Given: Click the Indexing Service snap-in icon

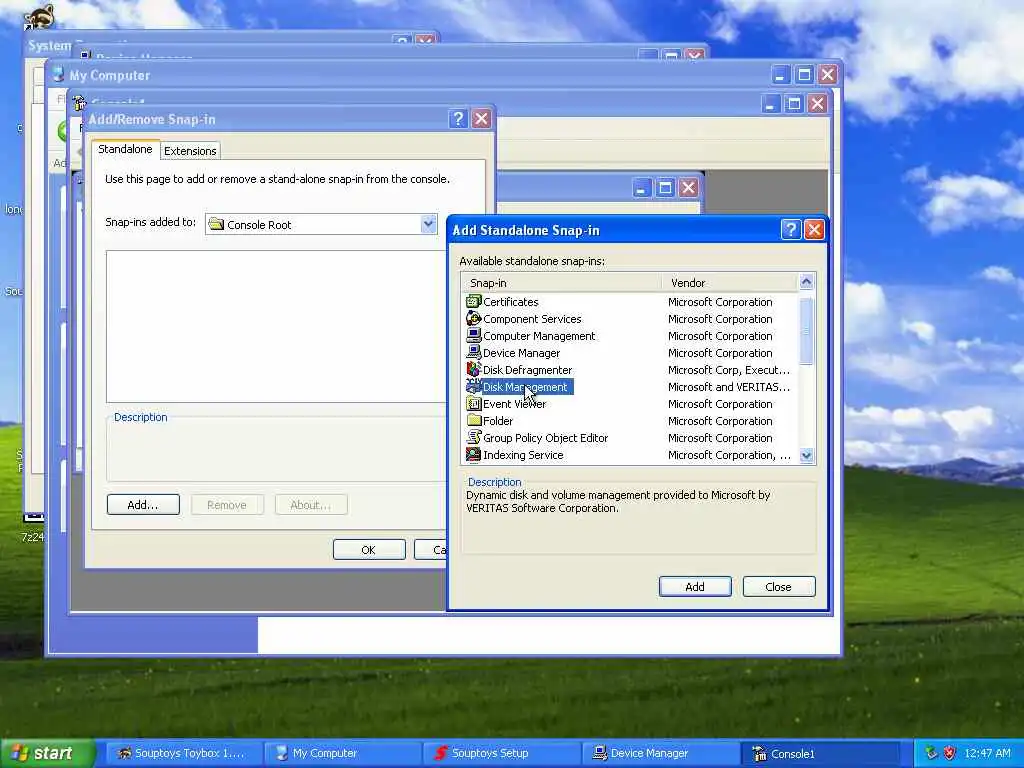Looking at the screenshot, I should tap(473, 455).
